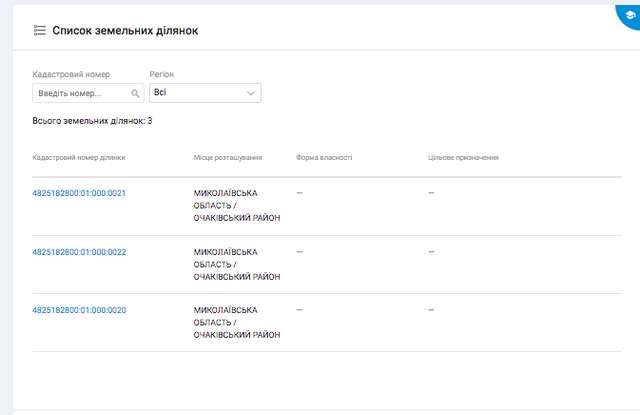Screen dimensions: 640x415
Task: Select location cell of parcel ending 0022
Action: point(237,264)
